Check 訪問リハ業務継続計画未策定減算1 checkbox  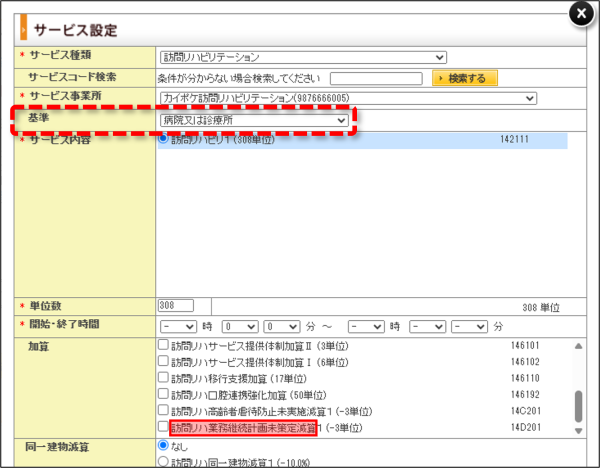pos(163,426)
